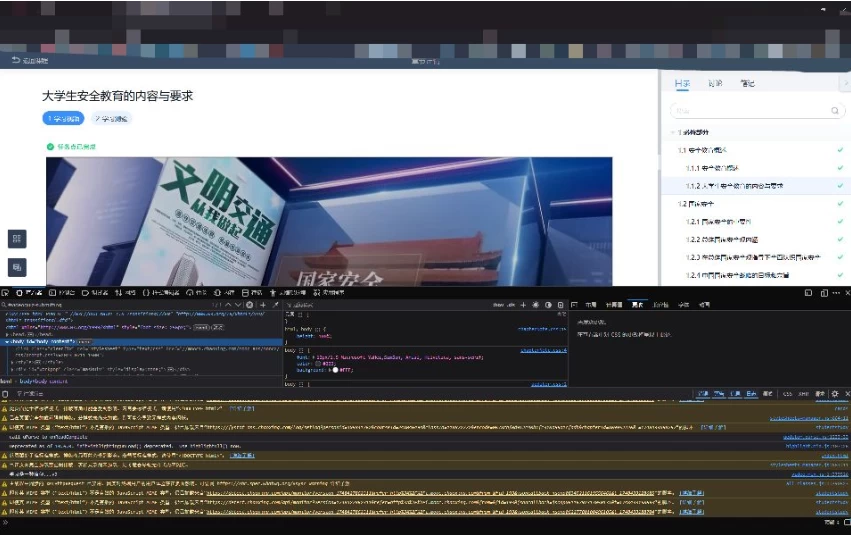851x535 pixels.
Task: Add a new CSS rule plus icon
Action: point(523,305)
